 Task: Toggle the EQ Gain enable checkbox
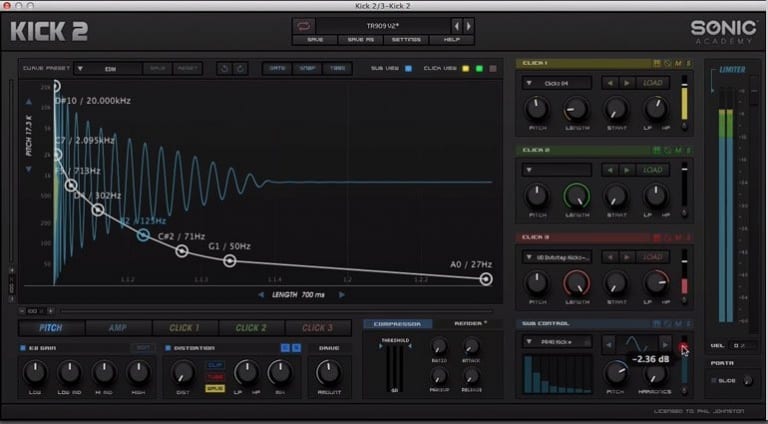pos(23,347)
